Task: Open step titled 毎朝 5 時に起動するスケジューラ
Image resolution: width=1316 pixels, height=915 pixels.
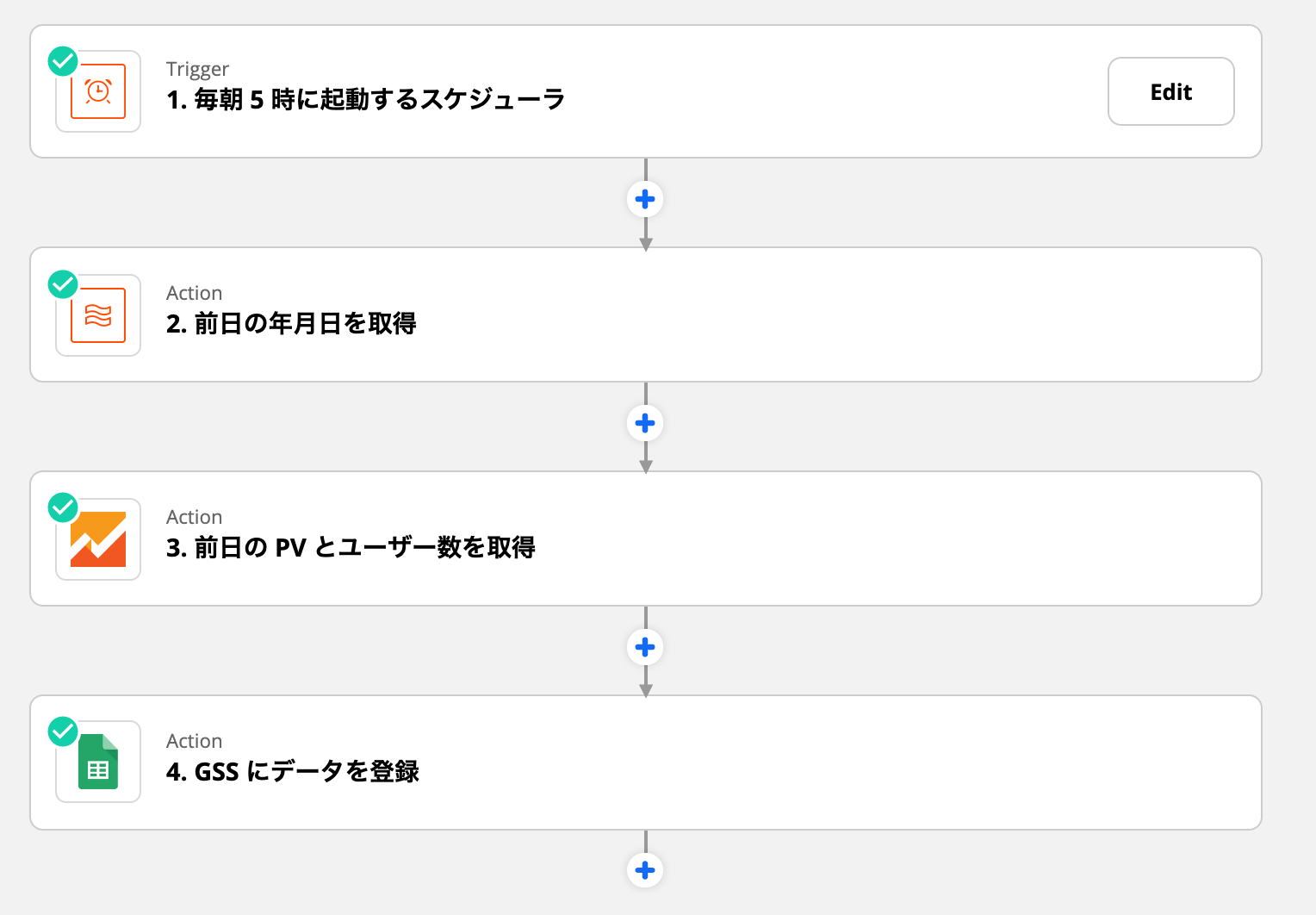Action: coord(365,100)
